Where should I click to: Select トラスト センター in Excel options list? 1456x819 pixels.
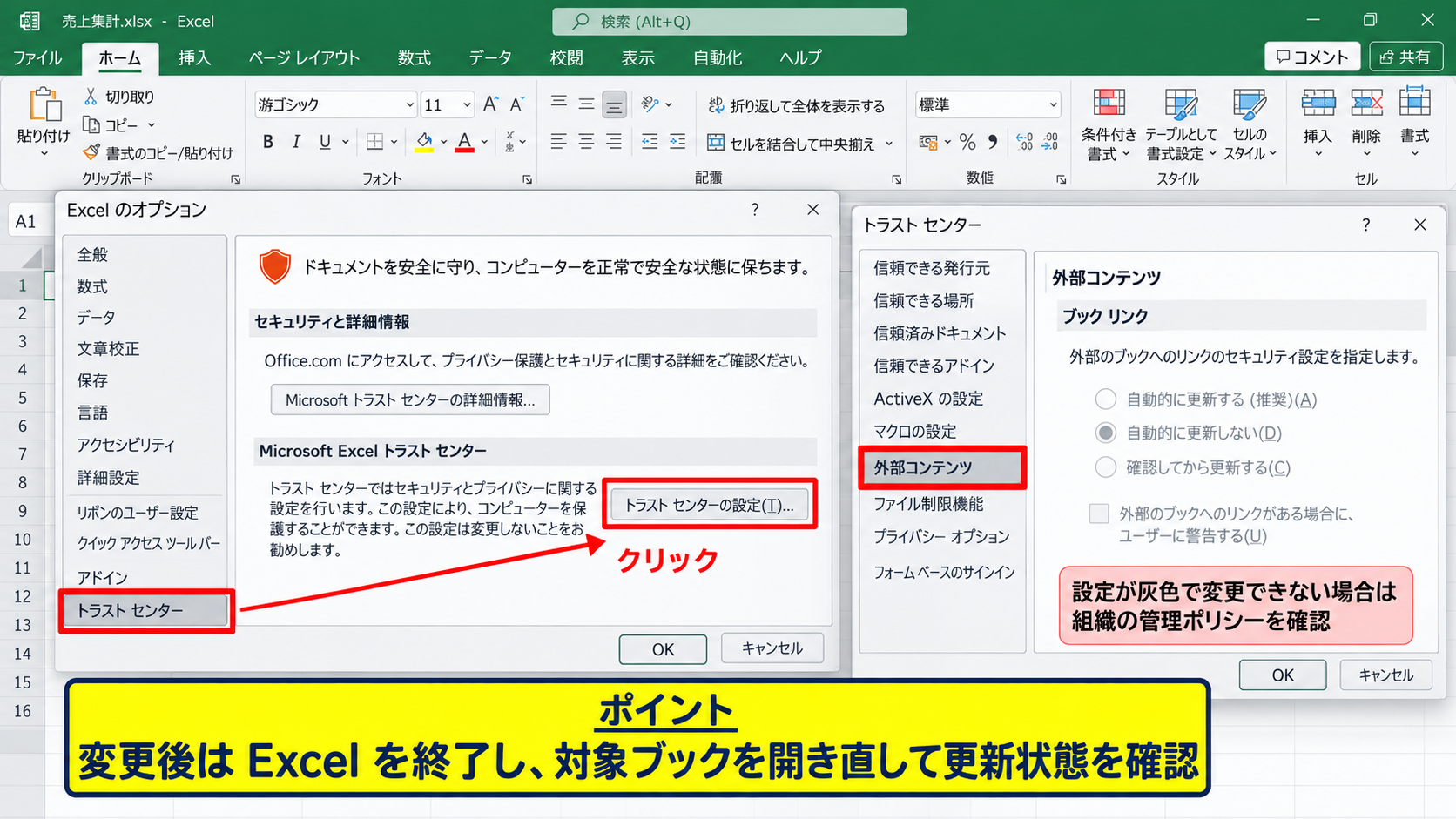[x=145, y=610]
